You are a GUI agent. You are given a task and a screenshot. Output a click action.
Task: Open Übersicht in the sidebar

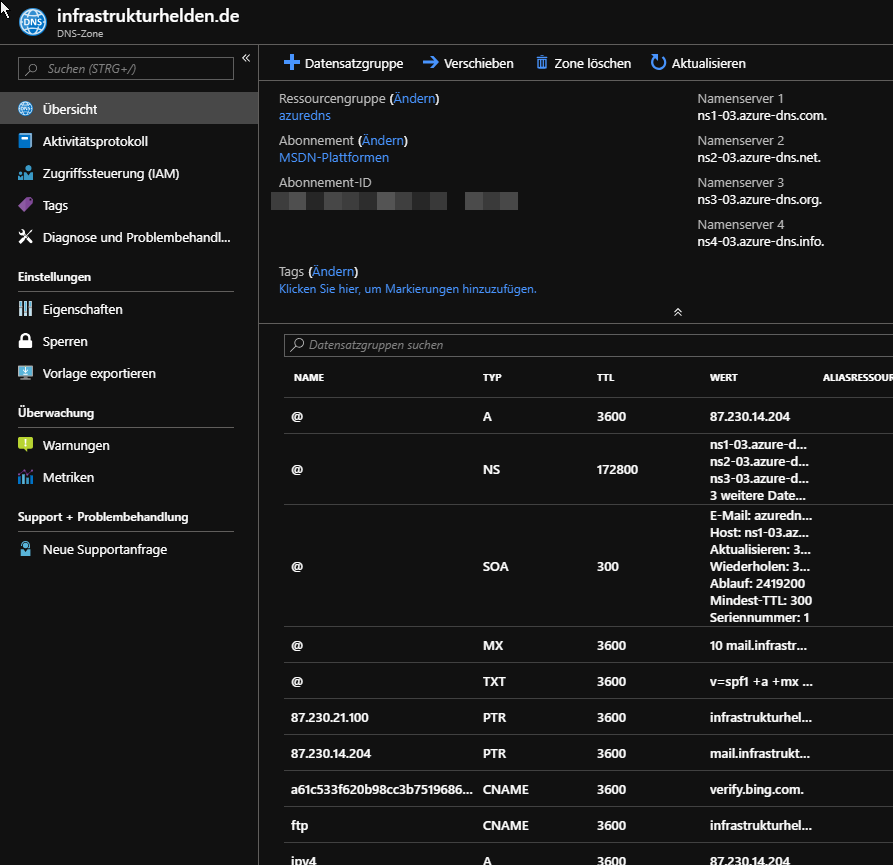coord(129,109)
